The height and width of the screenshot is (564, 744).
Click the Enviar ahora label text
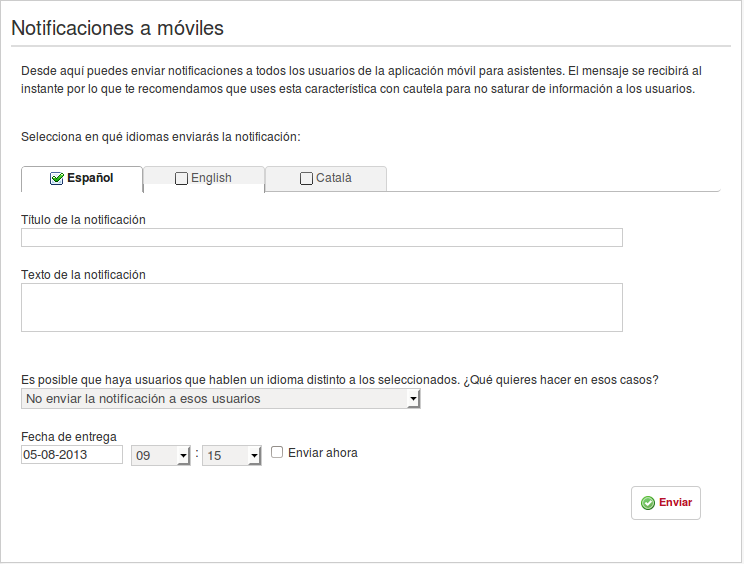point(323,453)
